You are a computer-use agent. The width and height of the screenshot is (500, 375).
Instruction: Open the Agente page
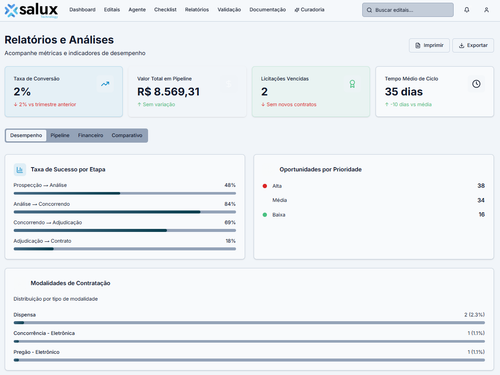tap(137, 10)
